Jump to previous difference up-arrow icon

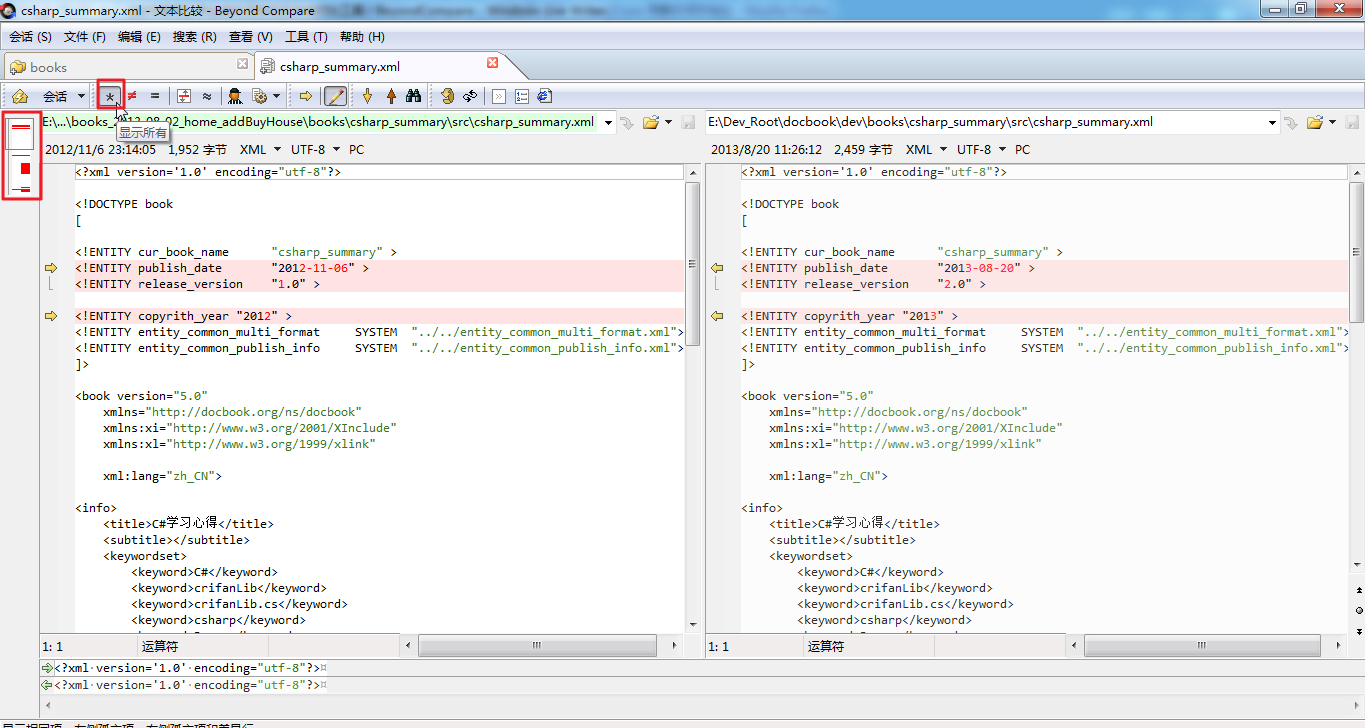(391, 96)
